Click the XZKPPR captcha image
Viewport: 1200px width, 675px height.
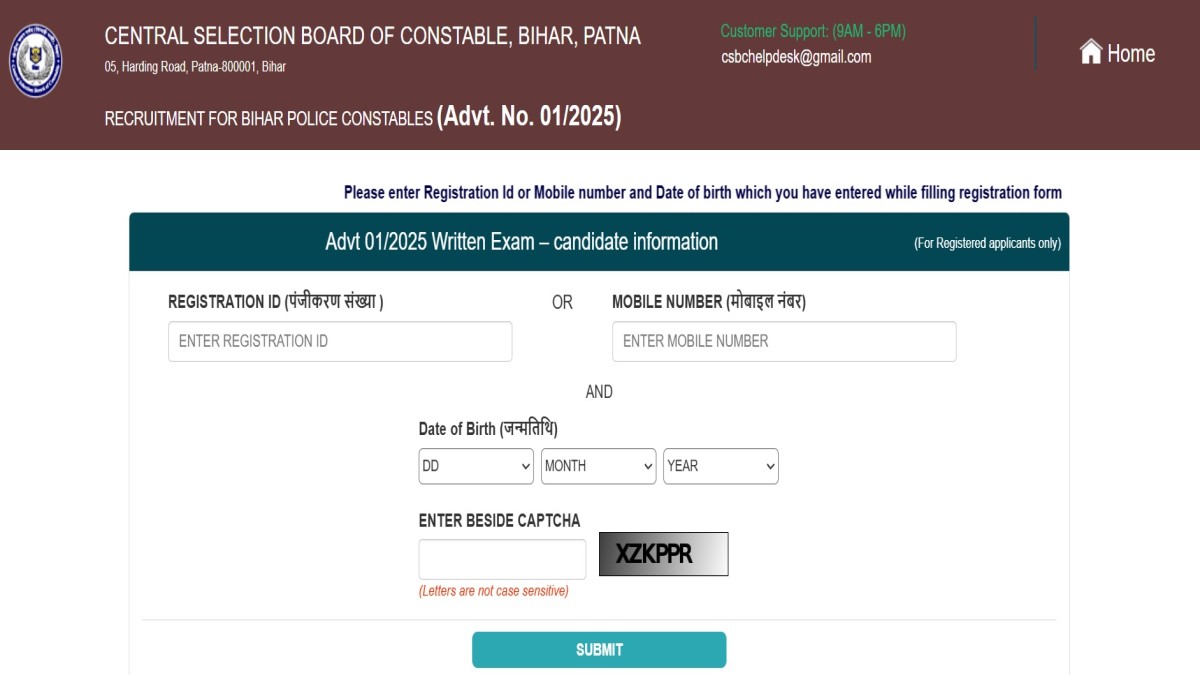coord(663,554)
